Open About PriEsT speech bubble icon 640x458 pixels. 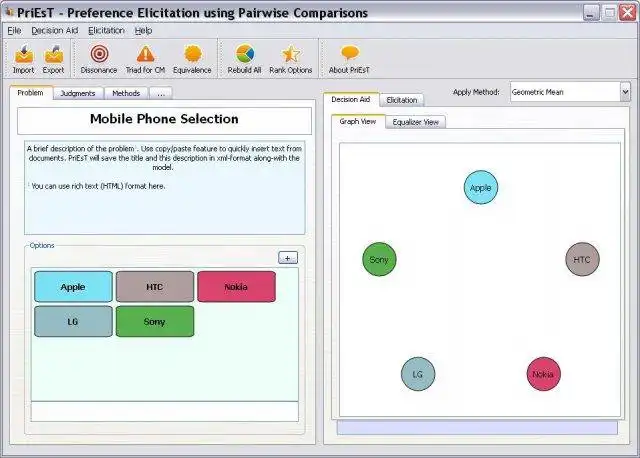pyautogui.click(x=349, y=53)
